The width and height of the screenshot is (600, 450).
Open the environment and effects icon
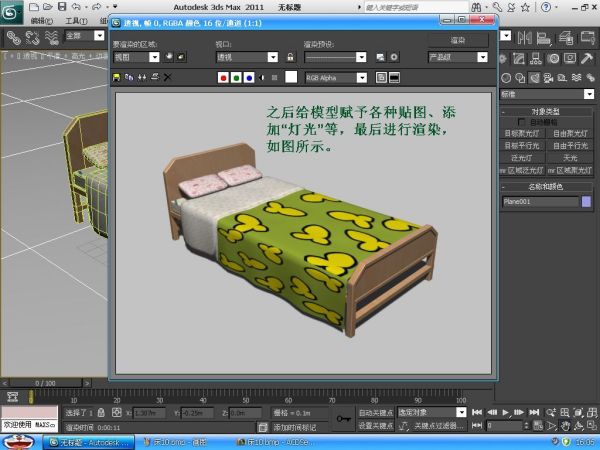[x=394, y=57]
